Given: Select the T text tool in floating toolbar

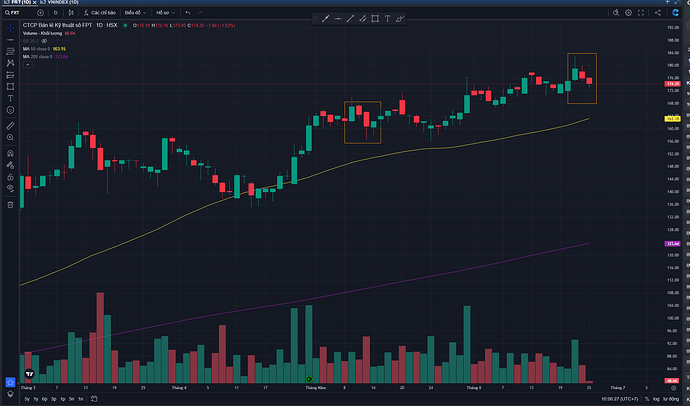Looking at the screenshot, I should pyautogui.click(x=387, y=18).
